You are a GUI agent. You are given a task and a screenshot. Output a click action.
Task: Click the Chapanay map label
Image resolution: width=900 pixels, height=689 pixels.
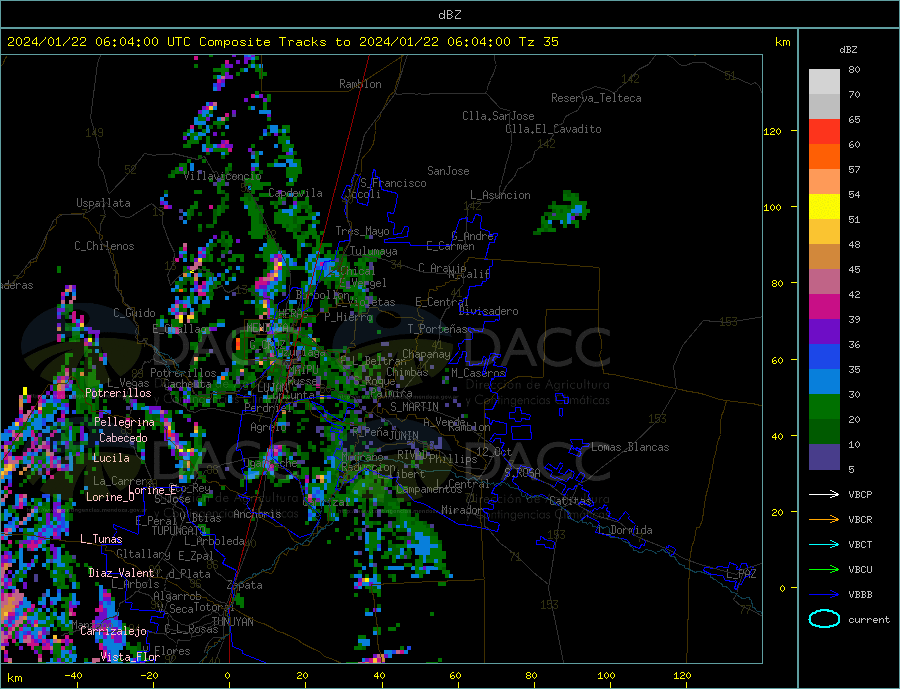point(426,354)
